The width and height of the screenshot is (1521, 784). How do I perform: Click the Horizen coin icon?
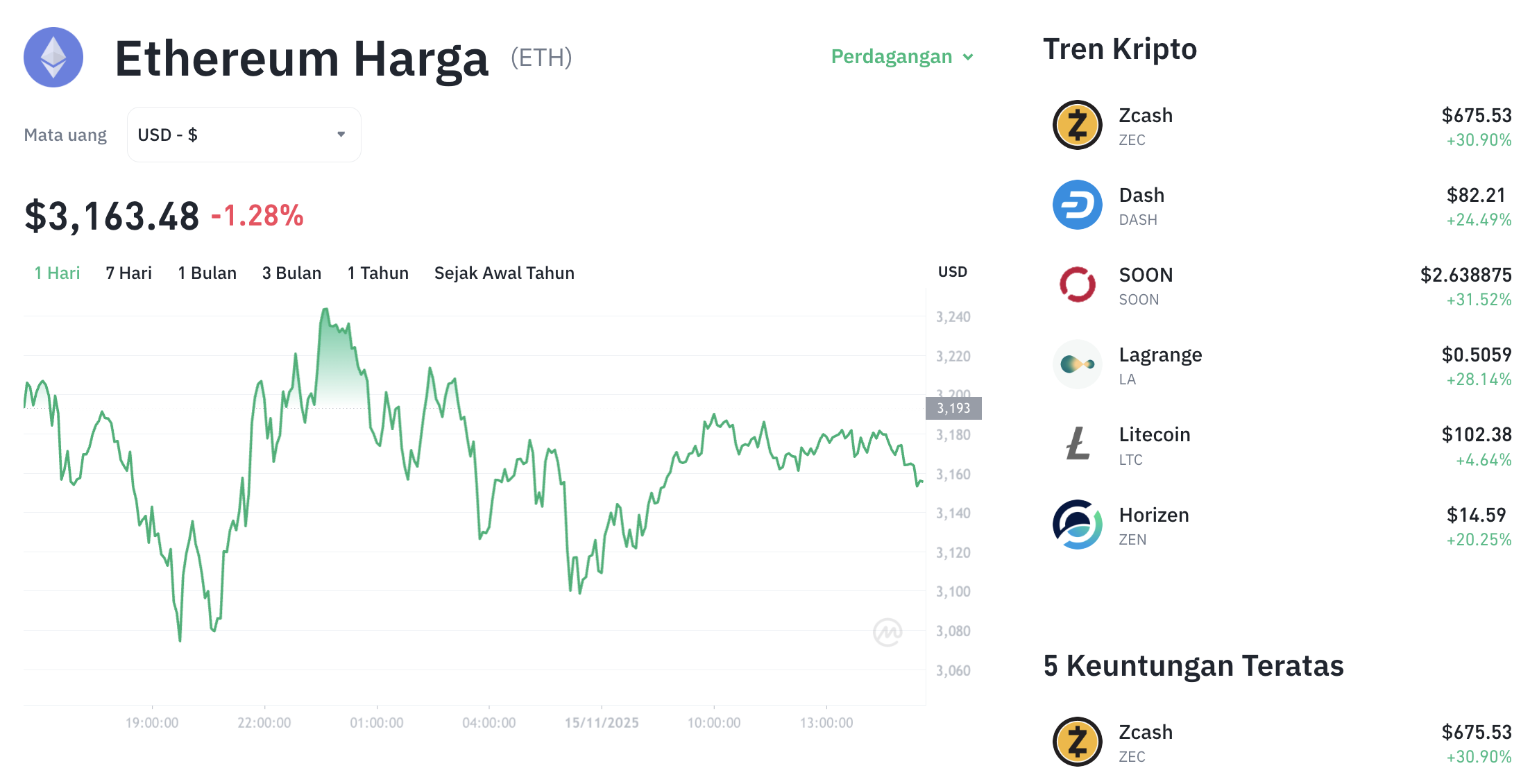1077,525
